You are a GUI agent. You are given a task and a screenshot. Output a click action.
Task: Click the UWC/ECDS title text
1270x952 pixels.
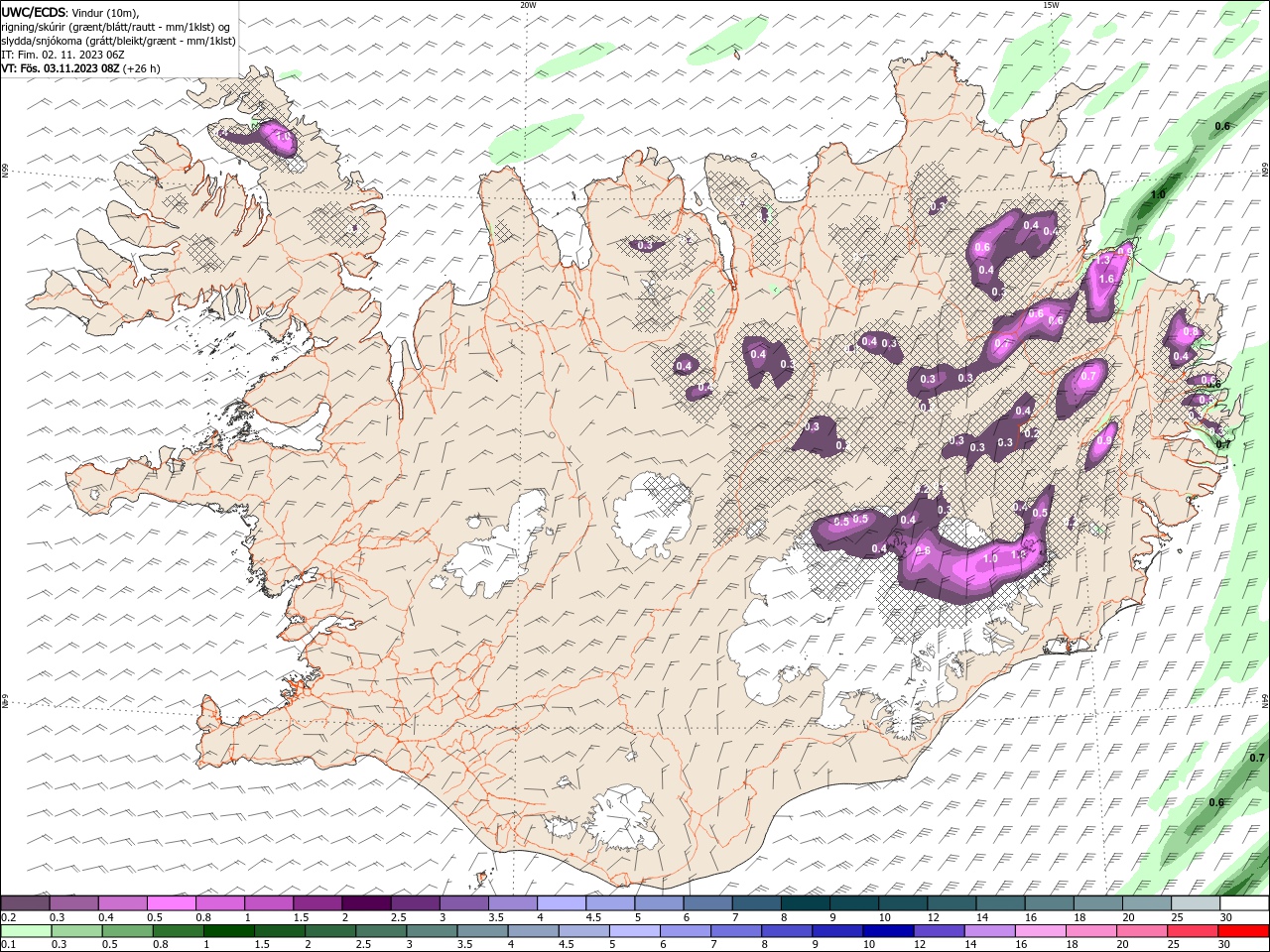(x=34, y=12)
